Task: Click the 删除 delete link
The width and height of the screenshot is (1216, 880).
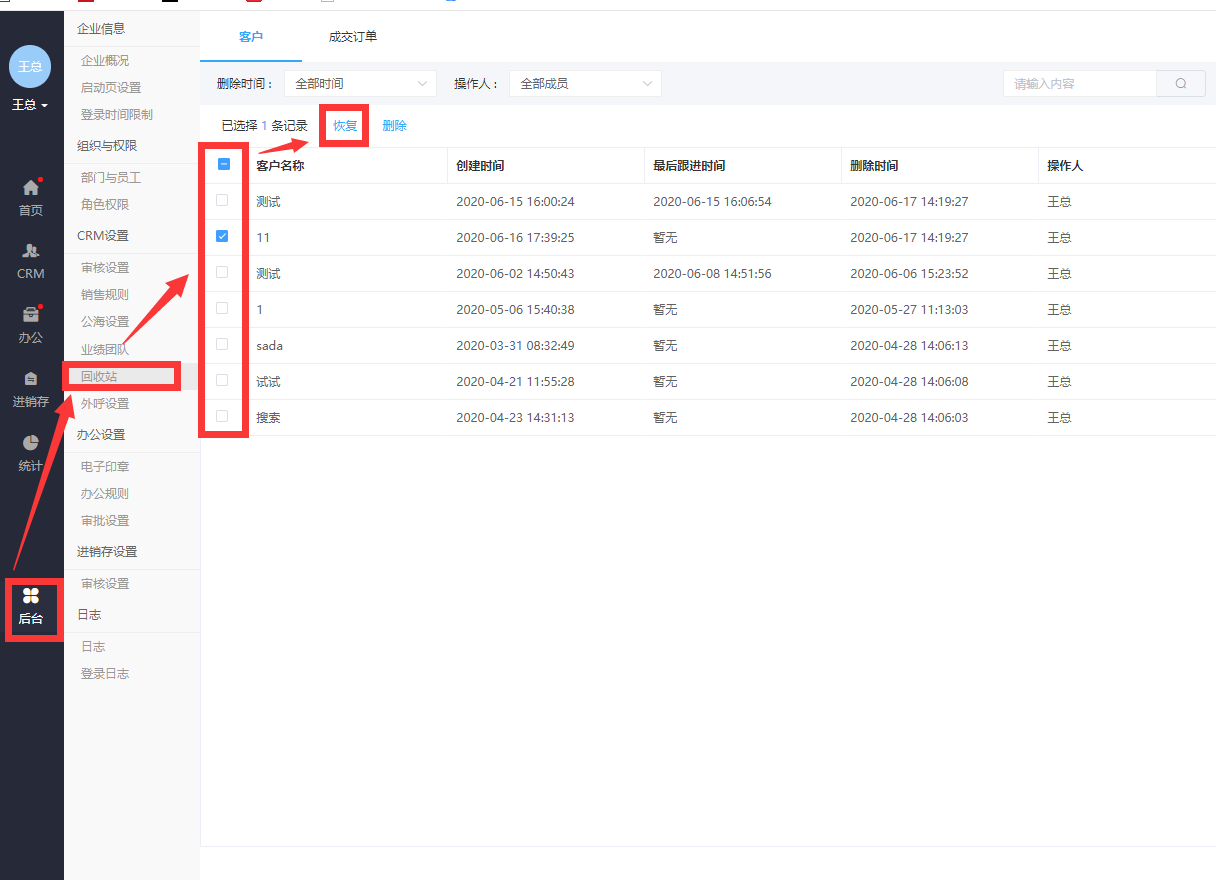Action: [394, 126]
